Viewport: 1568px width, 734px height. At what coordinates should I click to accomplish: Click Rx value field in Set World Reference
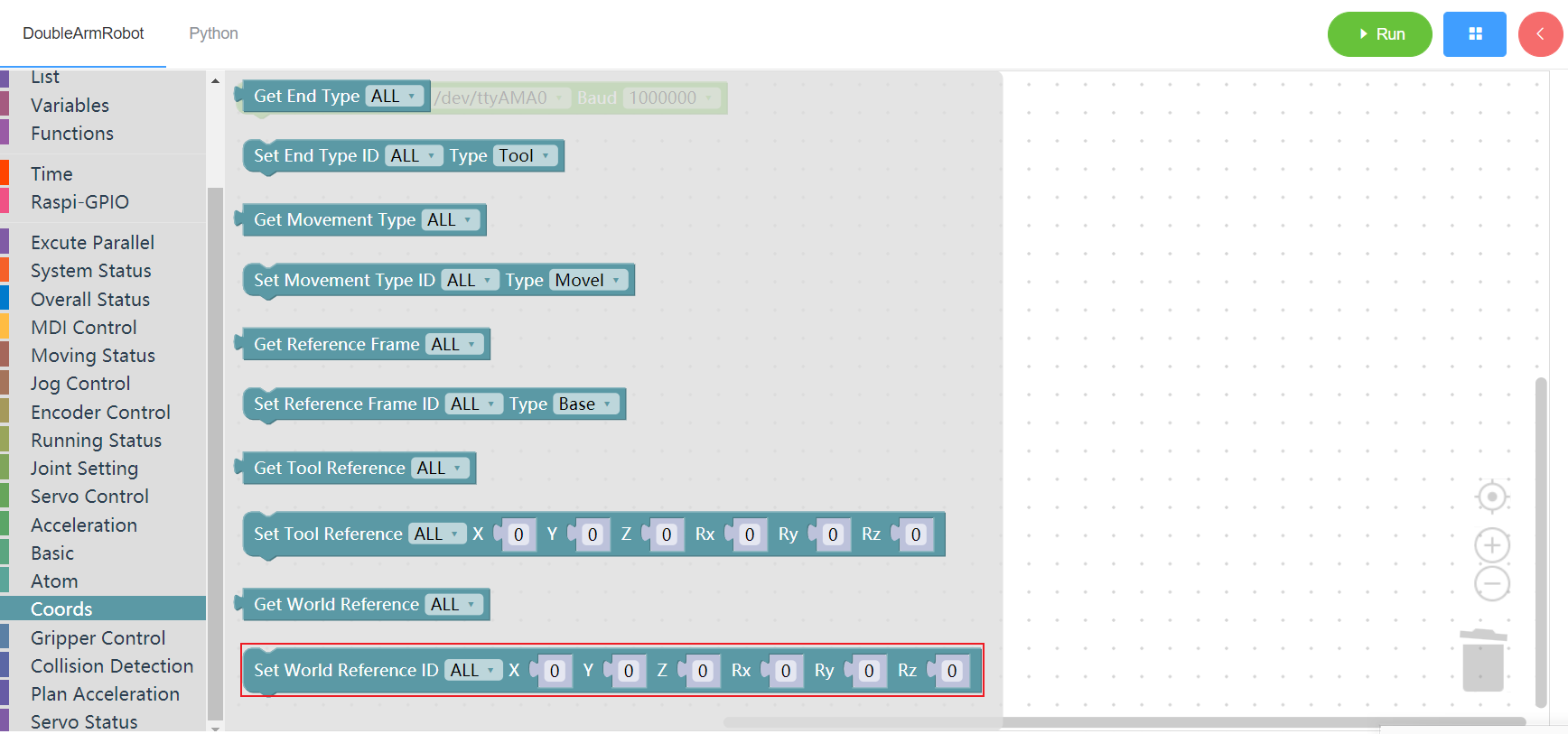pos(786,671)
